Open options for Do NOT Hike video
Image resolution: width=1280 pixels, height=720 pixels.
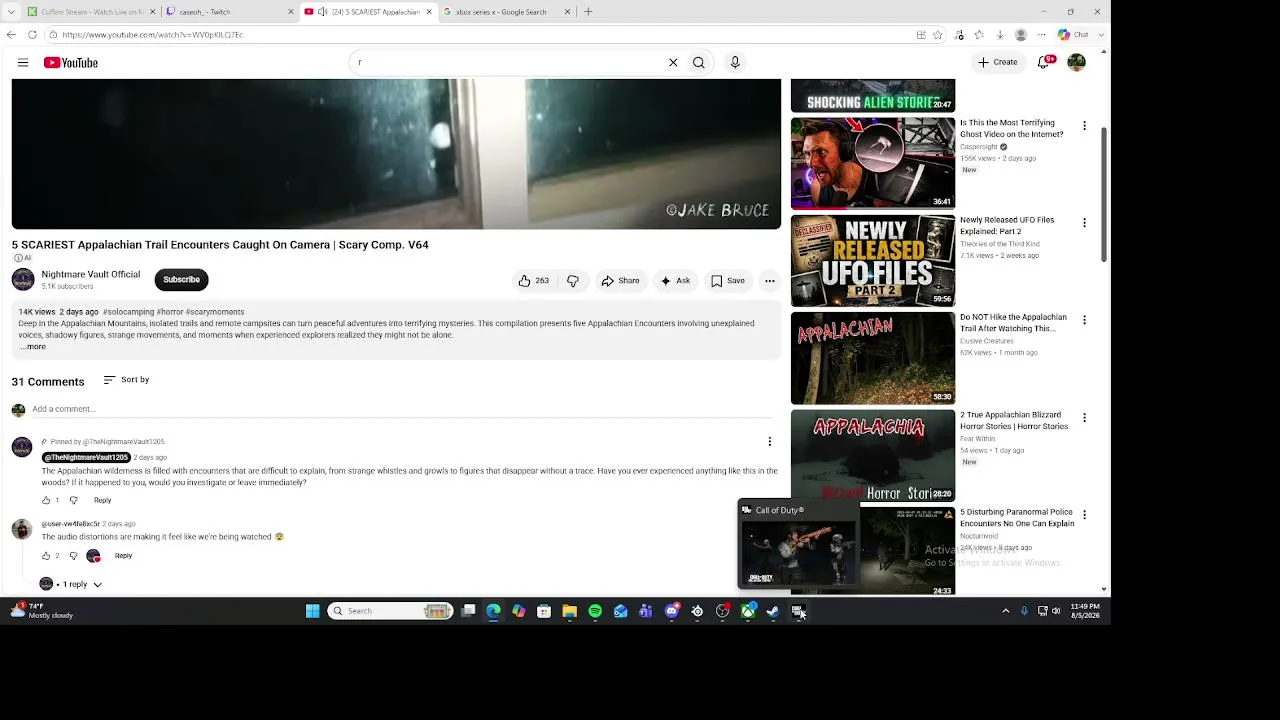pyautogui.click(x=1084, y=320)
